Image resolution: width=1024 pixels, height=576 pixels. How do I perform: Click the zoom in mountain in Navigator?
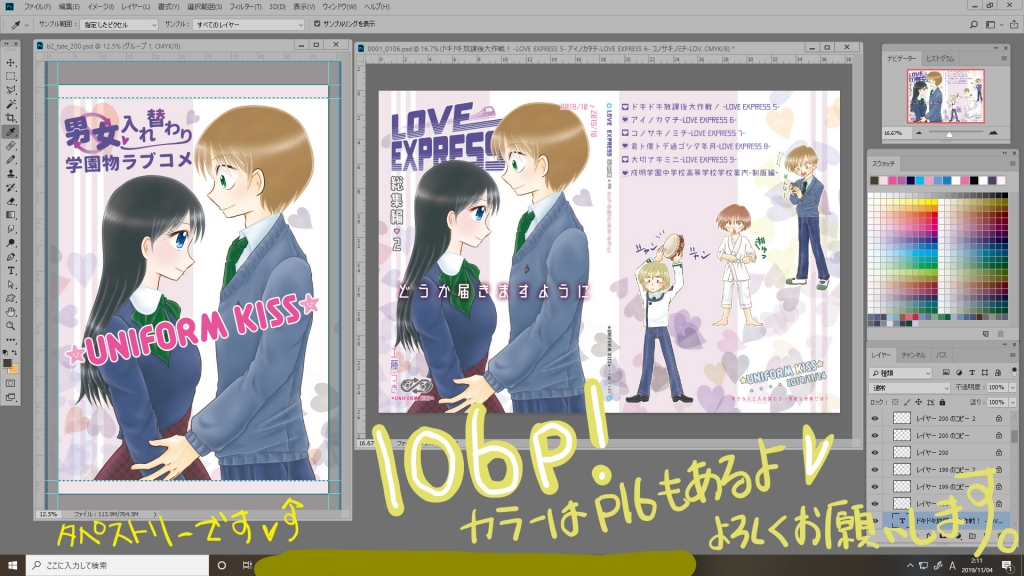coord(993,133)
